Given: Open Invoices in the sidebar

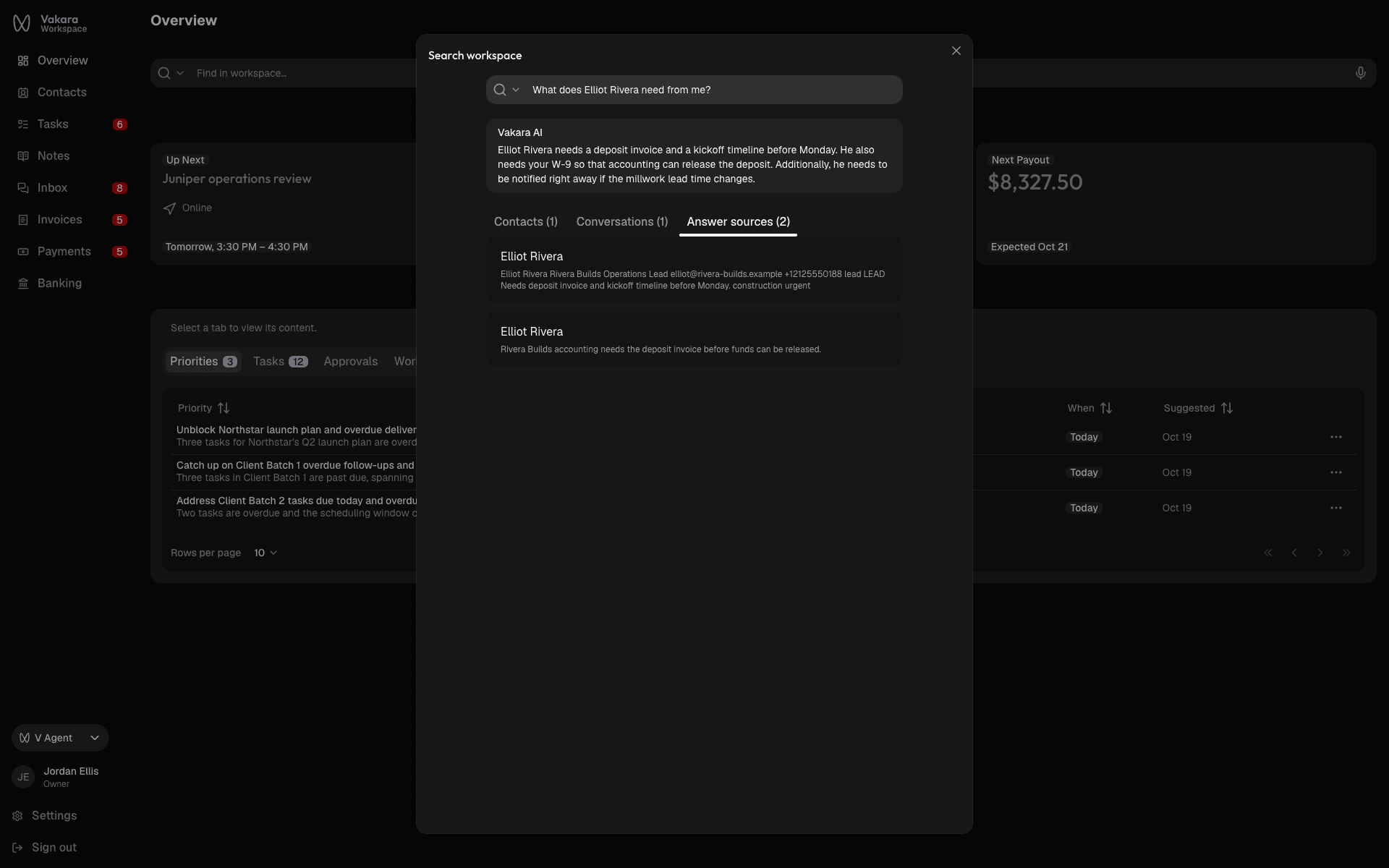Looking at the screenshot, I should pos(59,220).
